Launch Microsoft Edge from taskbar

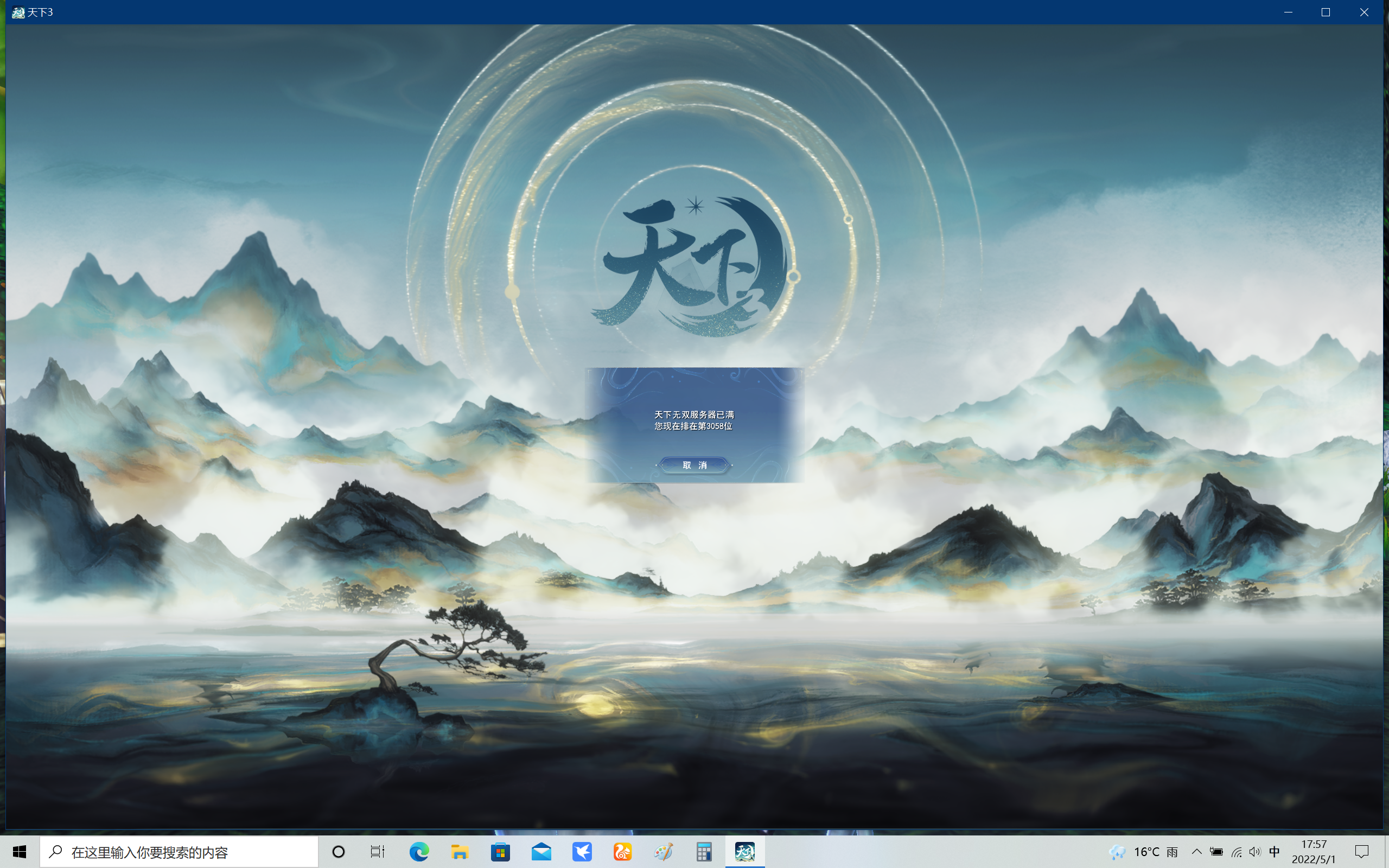[418, 852]
